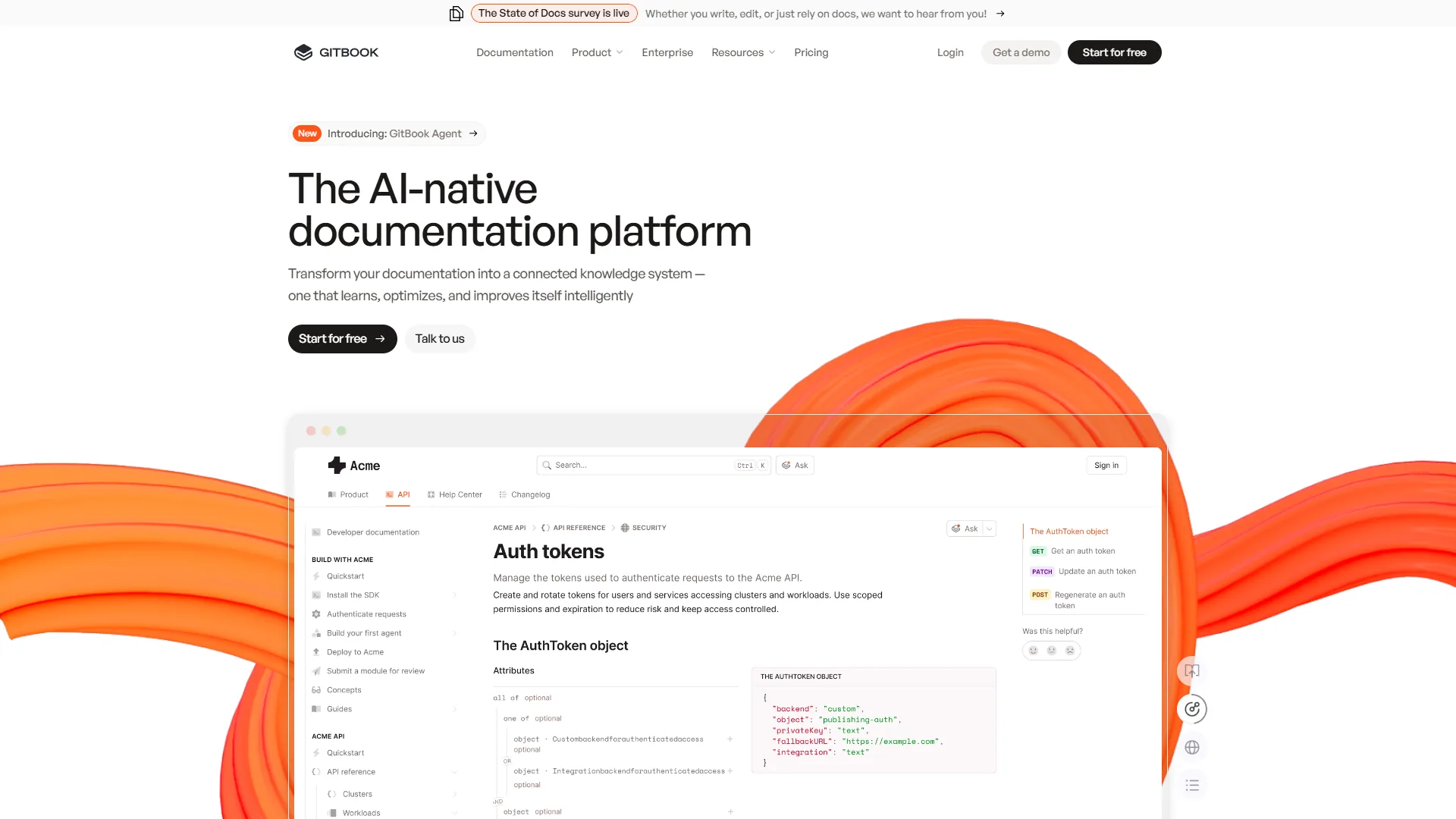Click the lightning icon beside first Quickstart

click(316, 576)
